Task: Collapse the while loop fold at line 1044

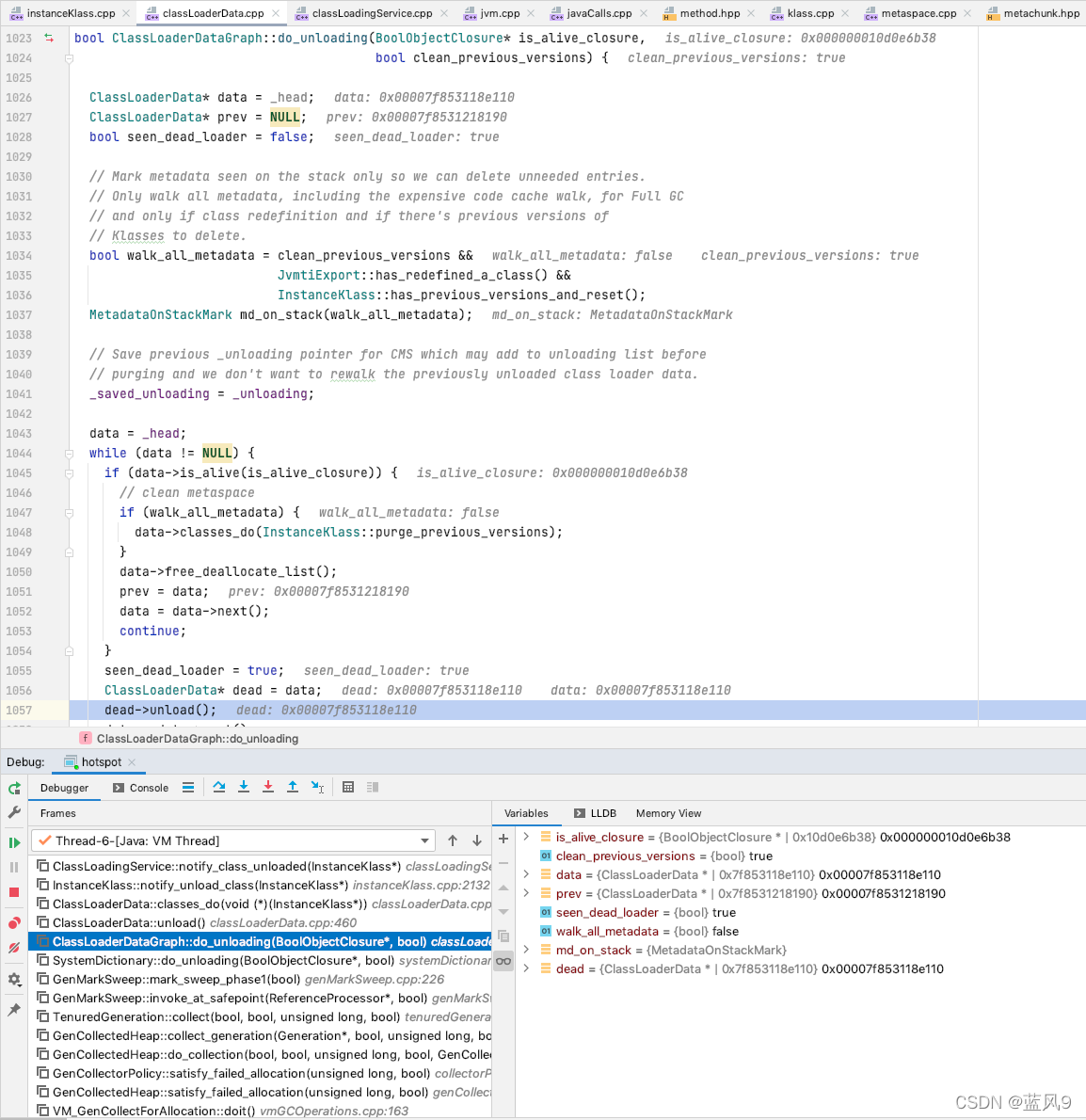Action: (x=67, y=454)
